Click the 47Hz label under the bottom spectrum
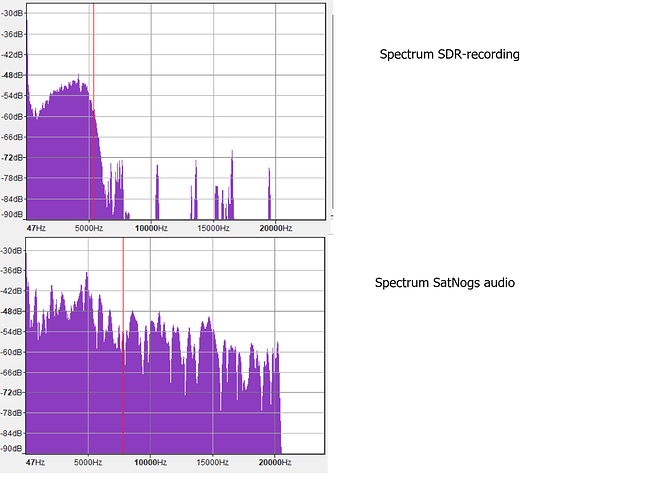Image resolution: width=651 pixels, height=500 pixels. pyautogui.click(x=35, y=462)
